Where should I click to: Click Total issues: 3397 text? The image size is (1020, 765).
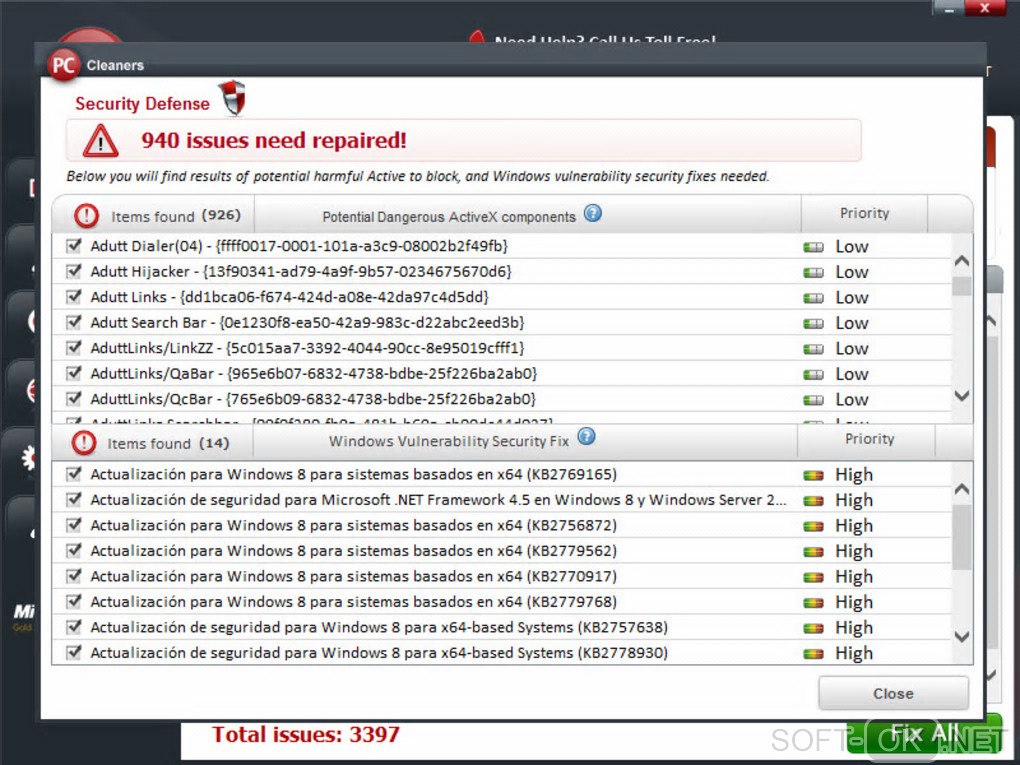point(306,734)
